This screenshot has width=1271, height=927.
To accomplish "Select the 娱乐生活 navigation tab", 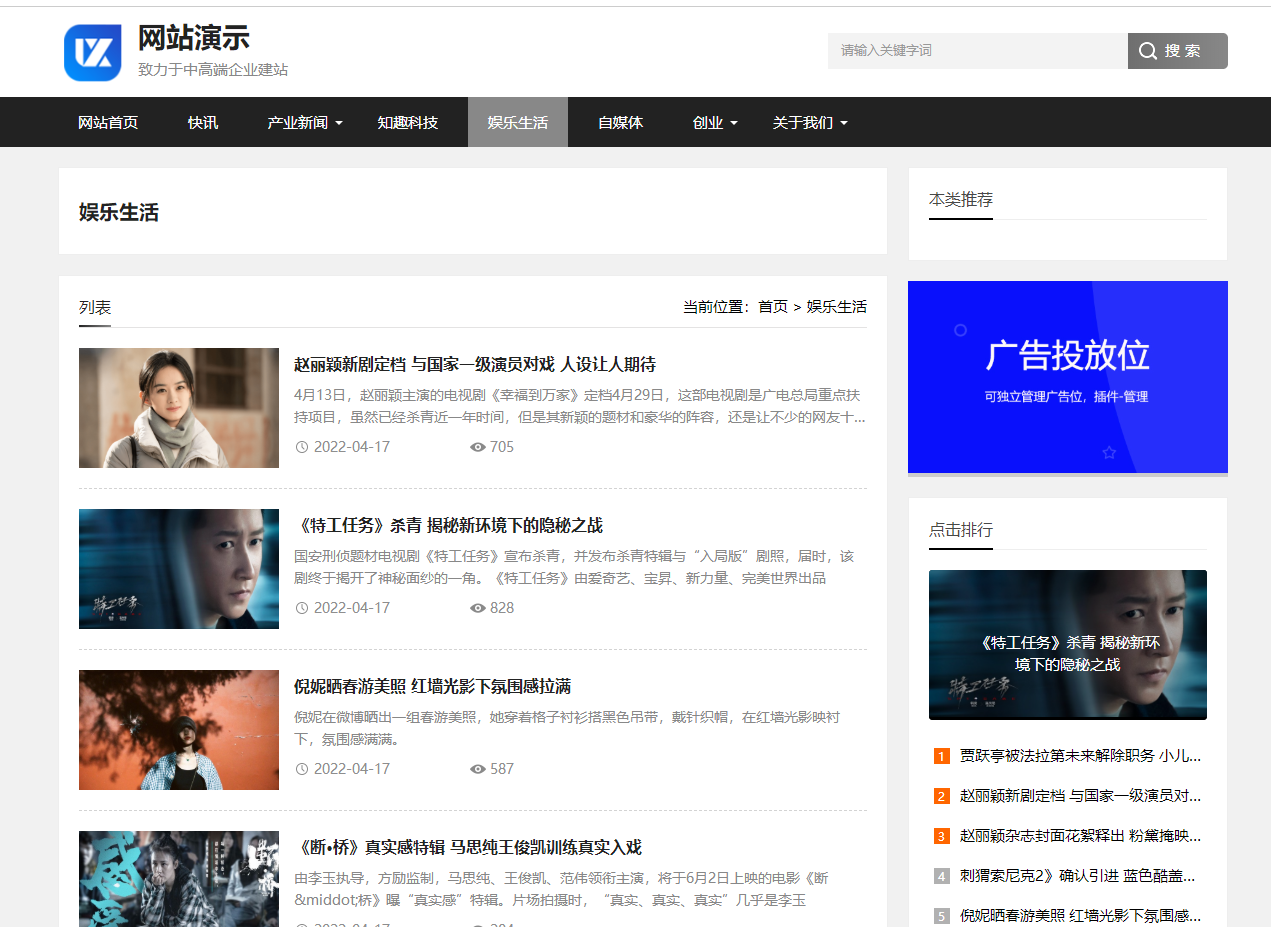I will [518, 122].
